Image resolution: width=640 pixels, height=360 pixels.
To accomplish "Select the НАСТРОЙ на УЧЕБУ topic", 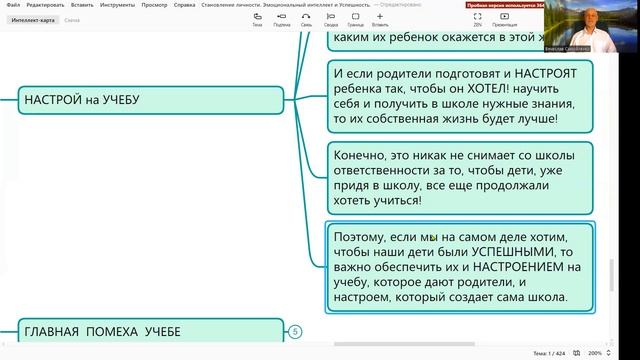I will coord(151,100).
